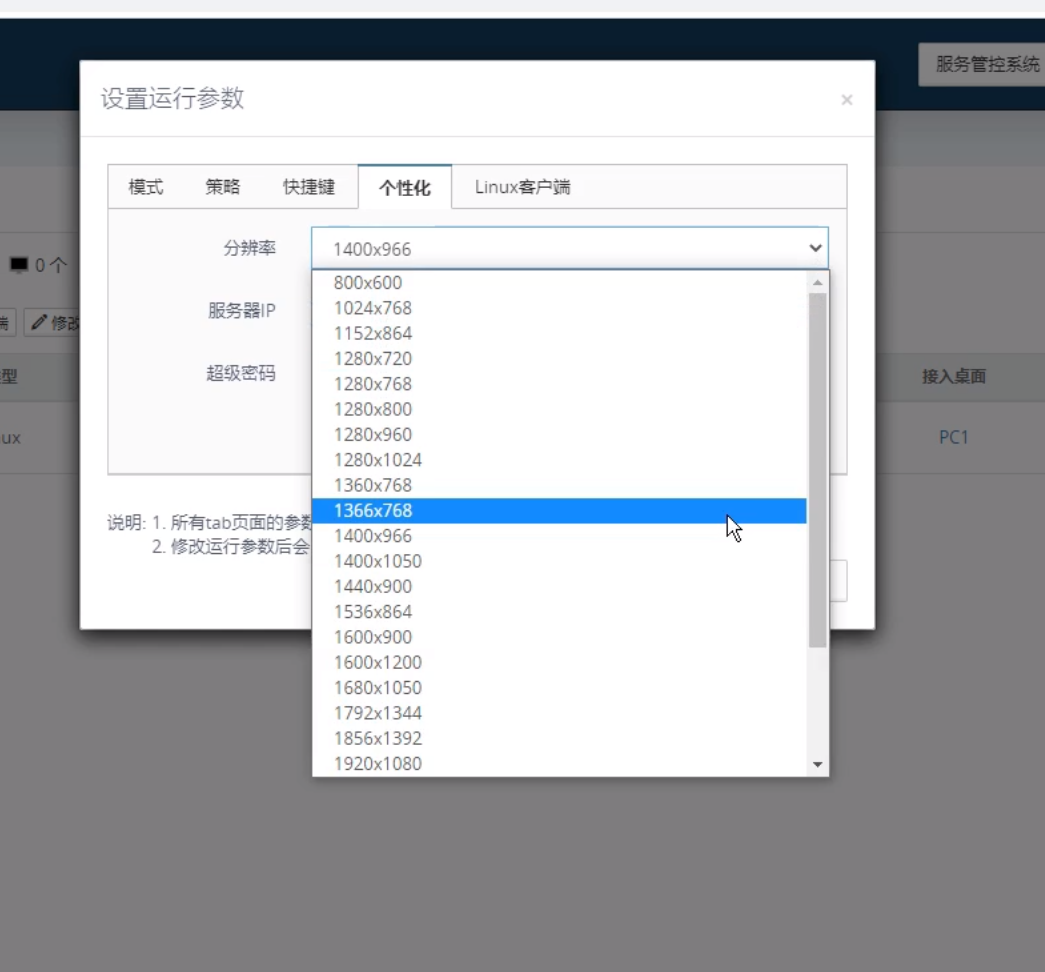
Task: Select 1600x900 from the list
Action: point(373,637)
